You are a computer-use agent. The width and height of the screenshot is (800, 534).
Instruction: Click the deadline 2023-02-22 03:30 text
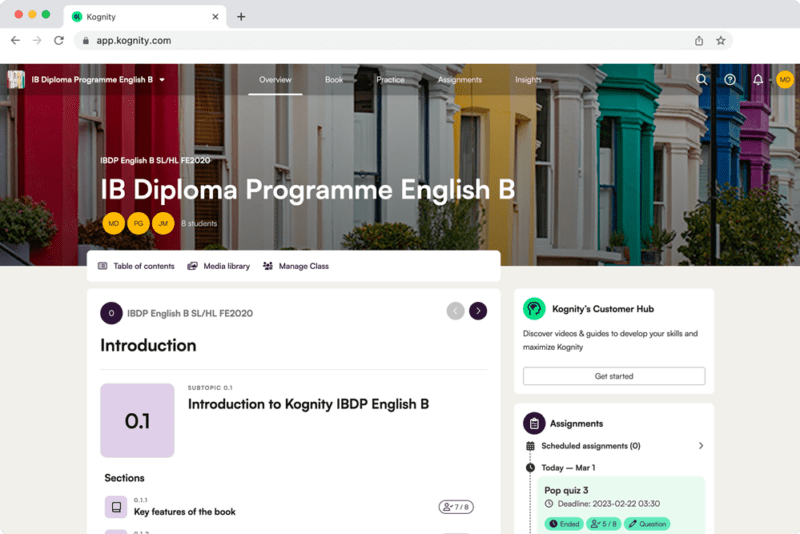(609, 504)
